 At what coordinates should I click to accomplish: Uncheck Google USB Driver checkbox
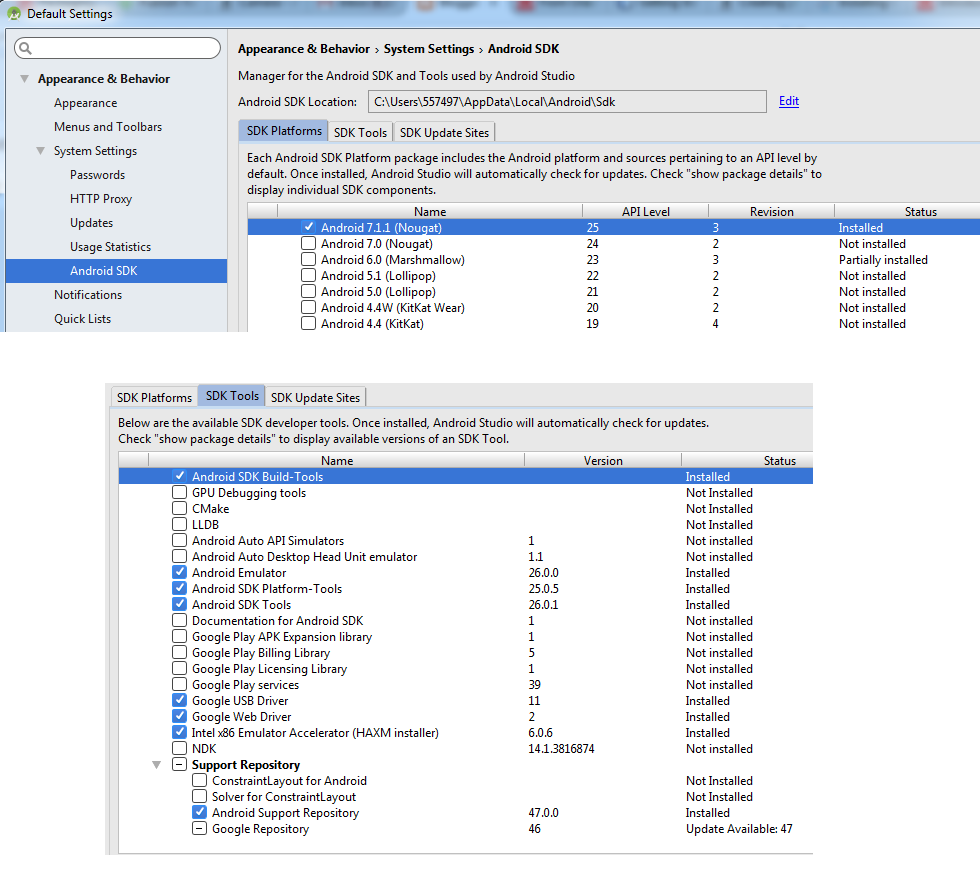pyautogui.click(x=179, y=700)
